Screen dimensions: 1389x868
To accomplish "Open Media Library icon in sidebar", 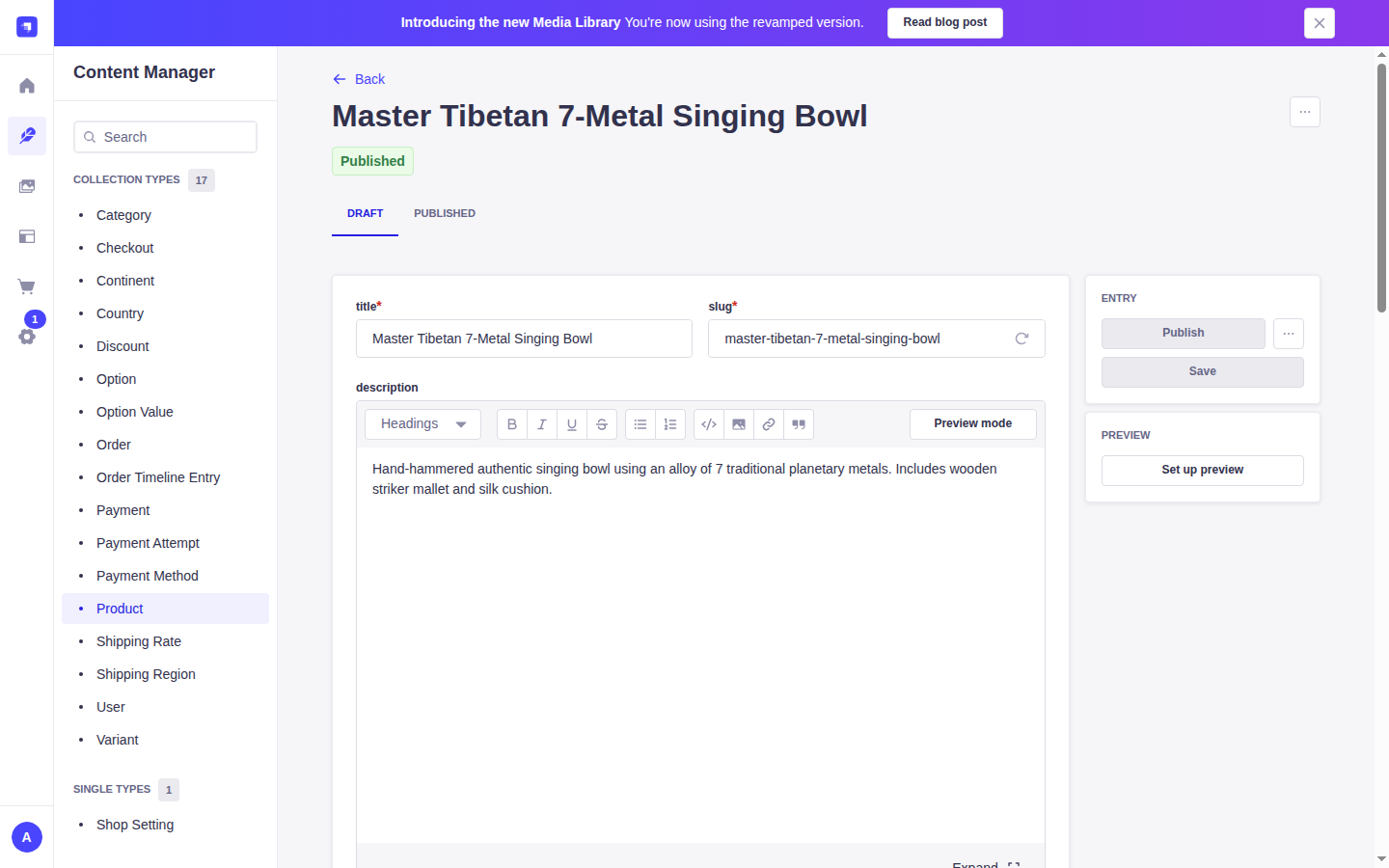I will [x=27, y=186].
